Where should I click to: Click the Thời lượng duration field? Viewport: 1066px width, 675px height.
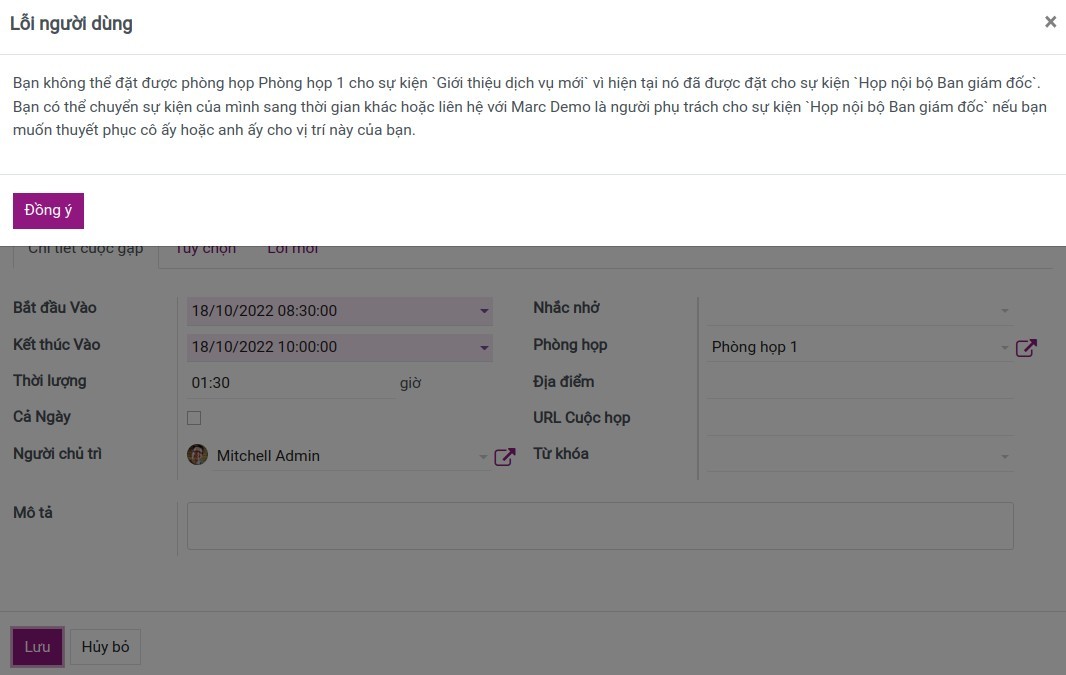pos(289,383)
